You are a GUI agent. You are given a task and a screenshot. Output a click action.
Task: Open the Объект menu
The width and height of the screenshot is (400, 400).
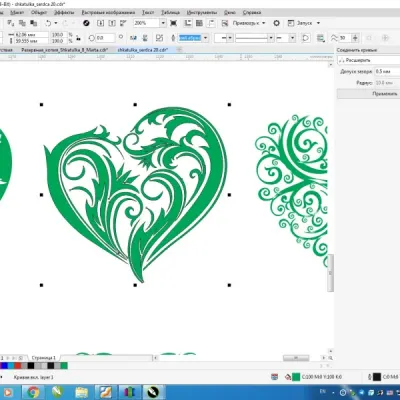[39, 13]
